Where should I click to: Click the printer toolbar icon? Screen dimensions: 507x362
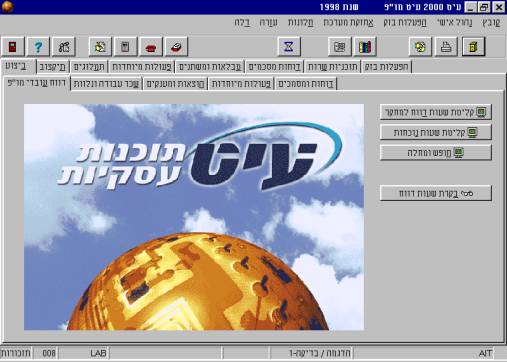tap(446, 47)
